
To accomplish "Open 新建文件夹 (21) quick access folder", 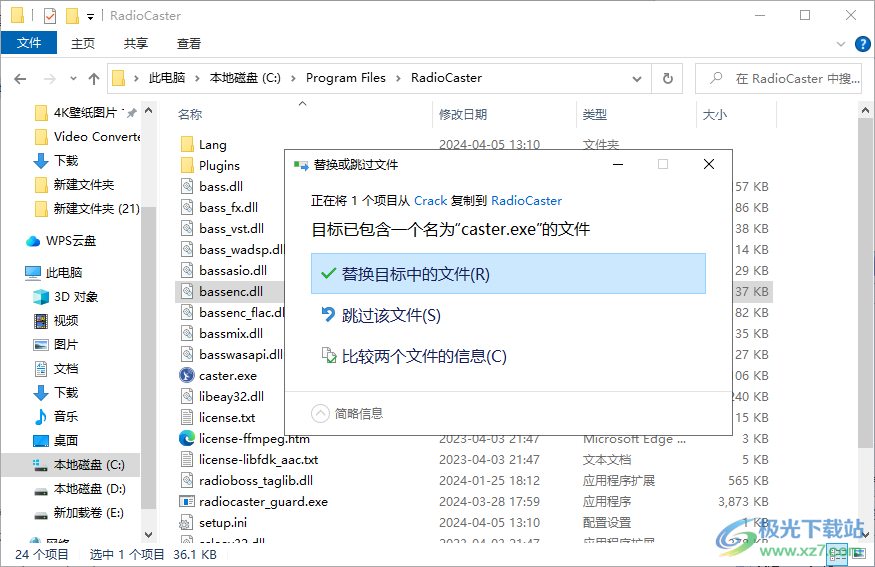I will [96, 209].
